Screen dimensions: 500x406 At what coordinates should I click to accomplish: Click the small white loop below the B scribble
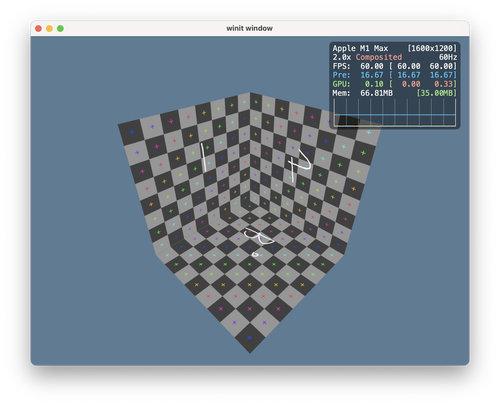point(255,255)
